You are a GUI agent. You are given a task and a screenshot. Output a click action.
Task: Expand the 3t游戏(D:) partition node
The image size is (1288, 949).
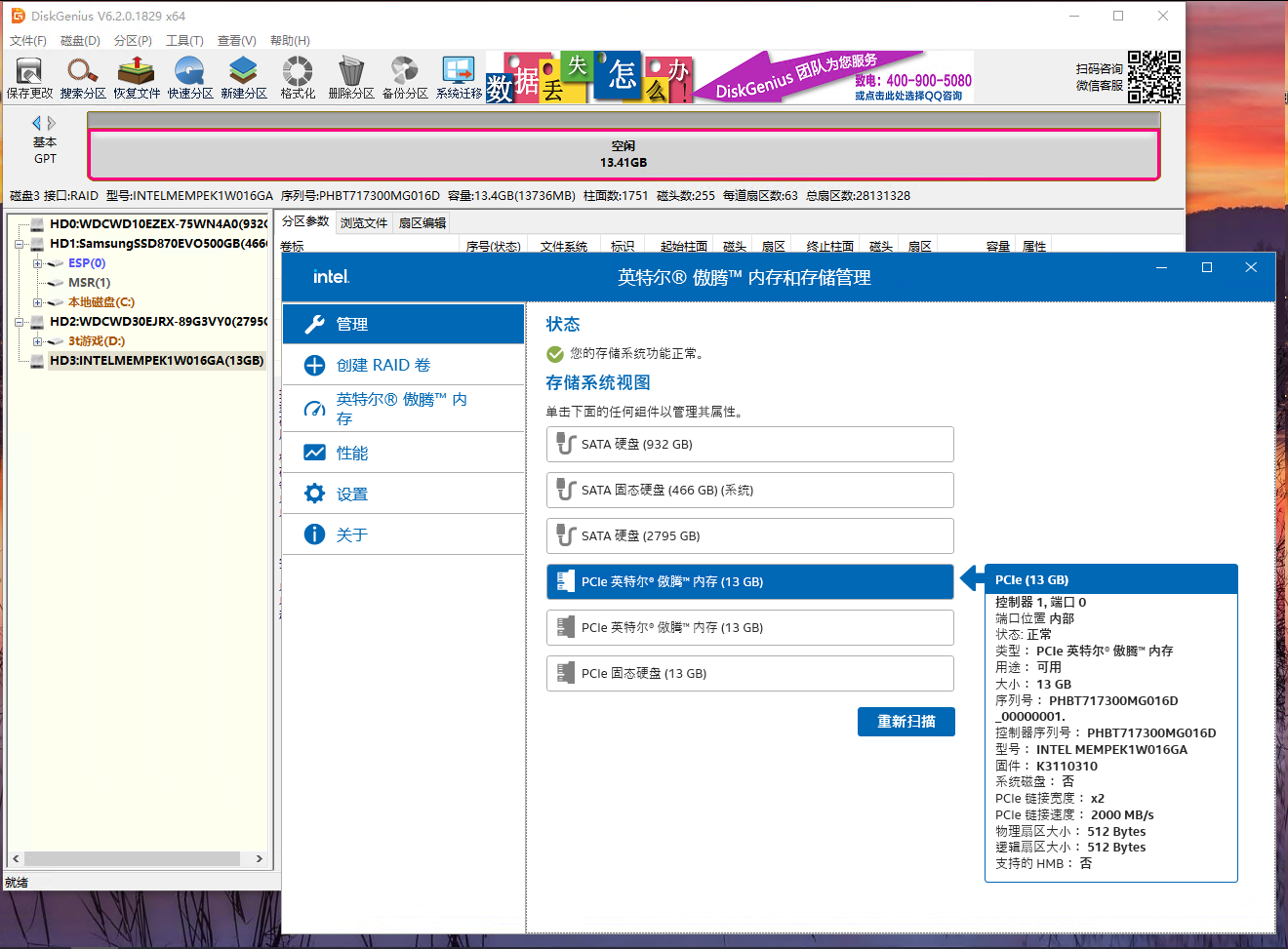tap(37, 341)
